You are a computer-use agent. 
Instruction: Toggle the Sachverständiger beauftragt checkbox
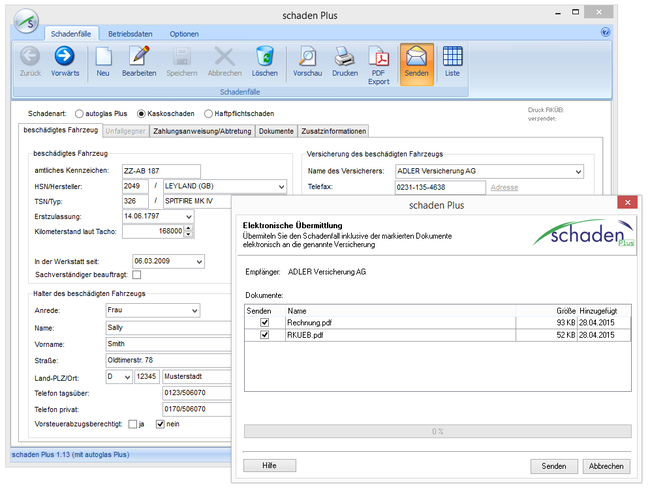pyautogui.click(x=136, y=275)
